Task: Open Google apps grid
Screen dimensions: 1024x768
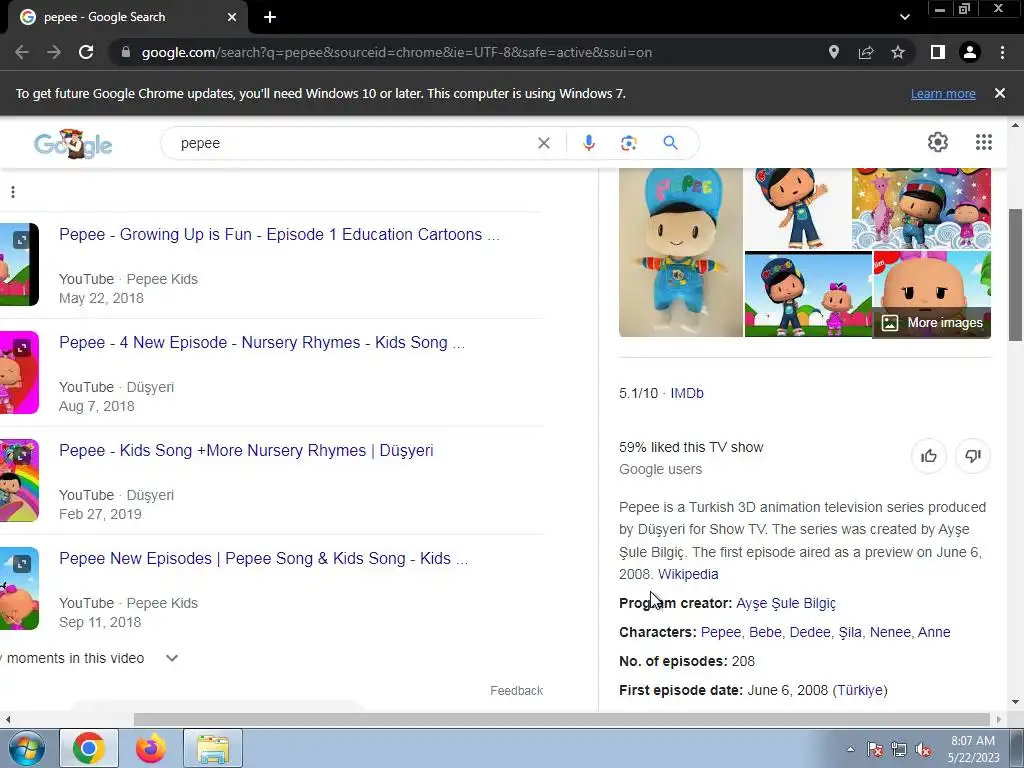Action: coord(984,142)
